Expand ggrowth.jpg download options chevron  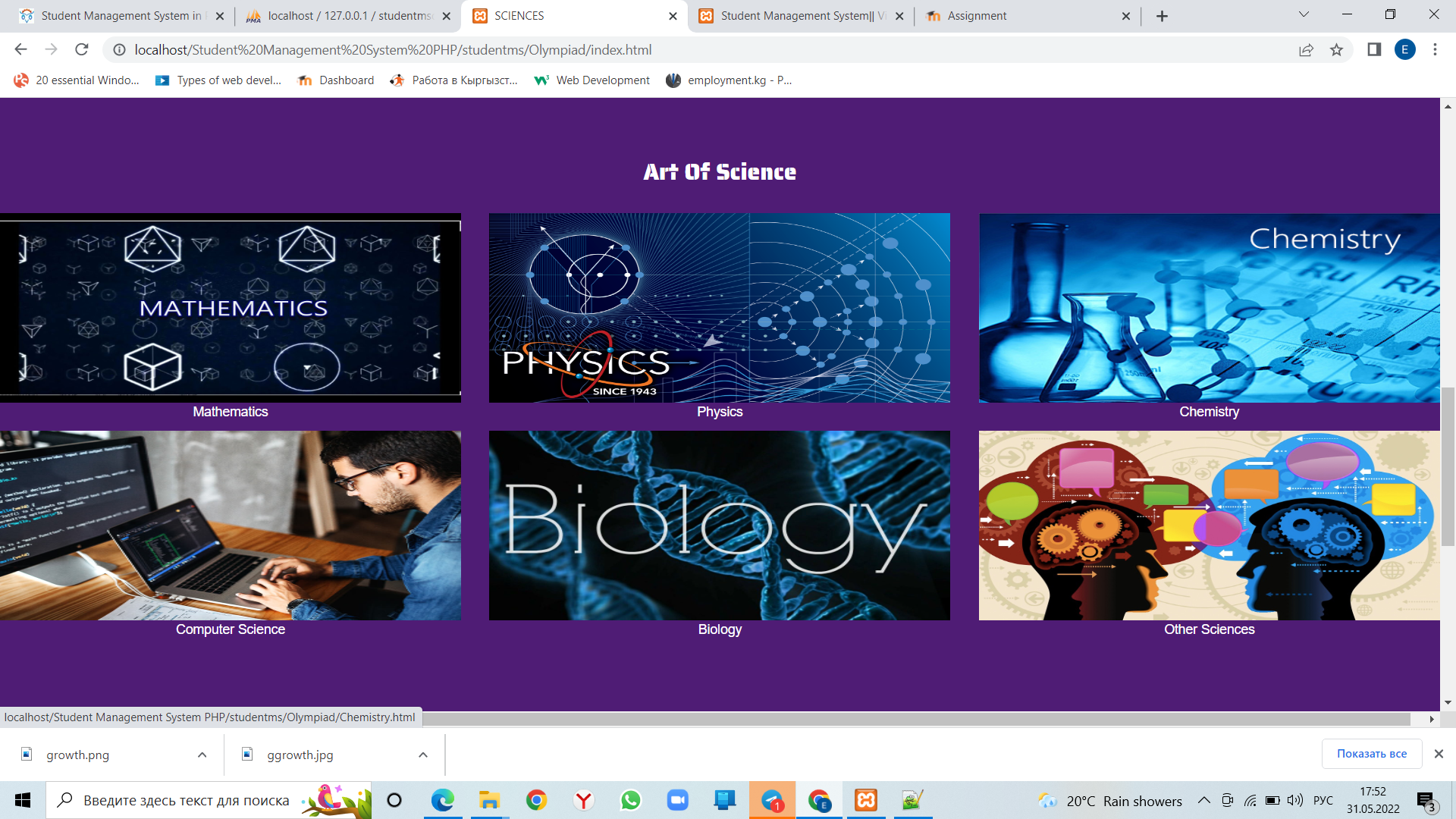click(x=423, y=755)
